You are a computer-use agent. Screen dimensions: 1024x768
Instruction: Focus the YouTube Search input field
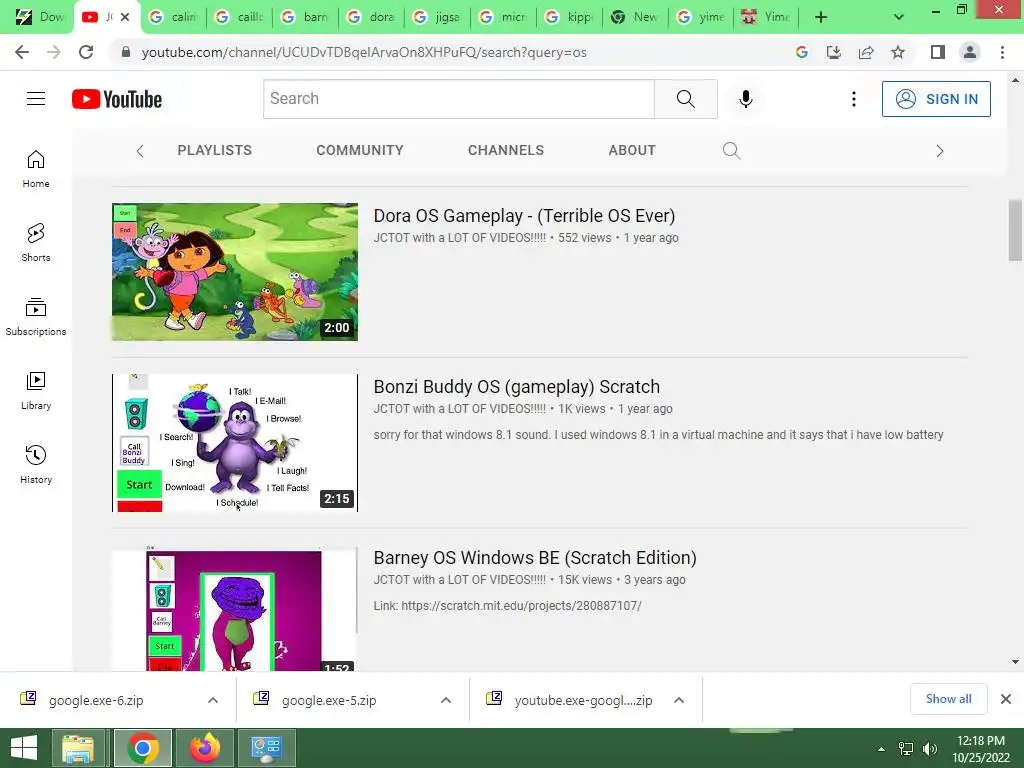458,99
